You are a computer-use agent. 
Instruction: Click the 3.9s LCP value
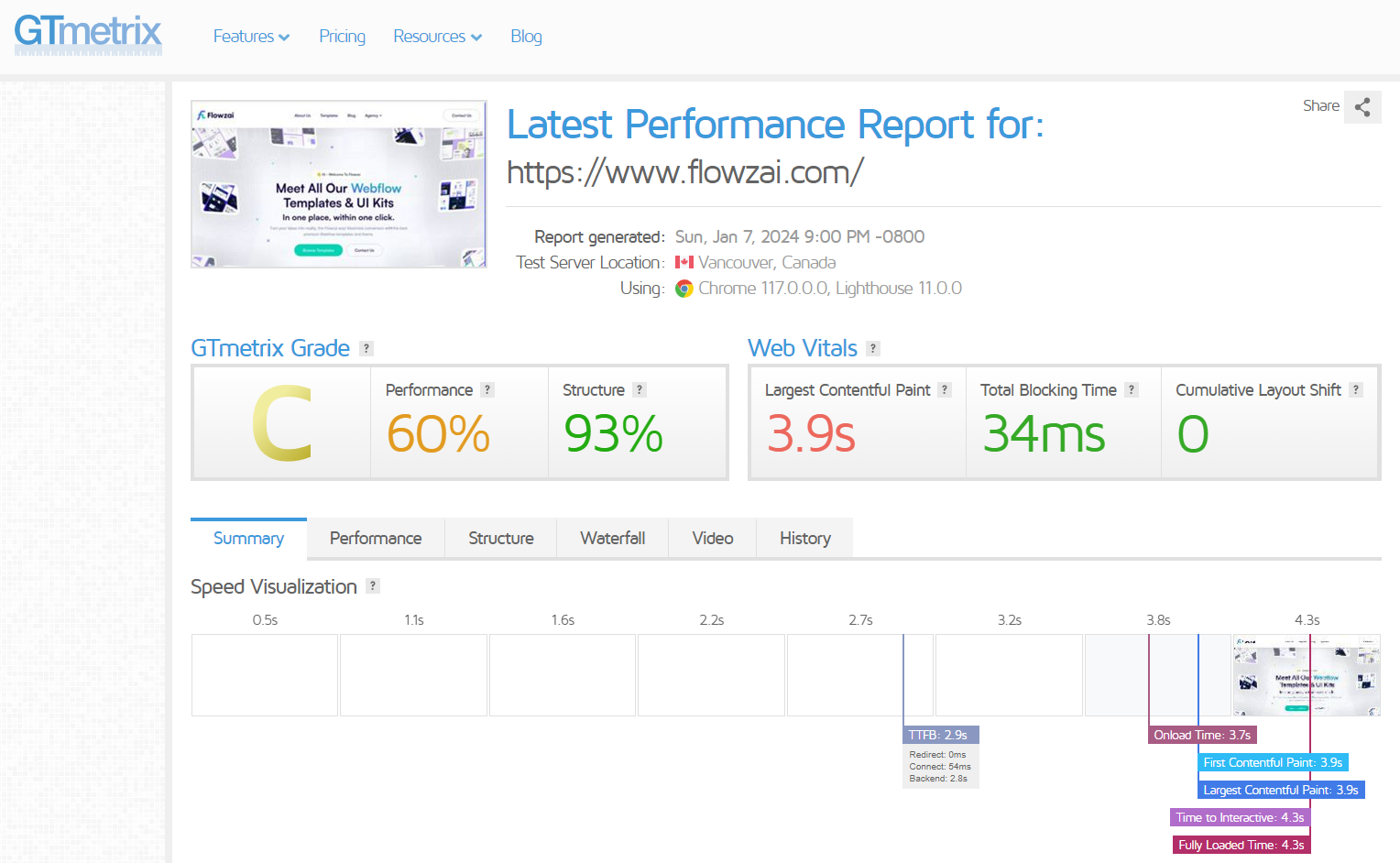811,433
